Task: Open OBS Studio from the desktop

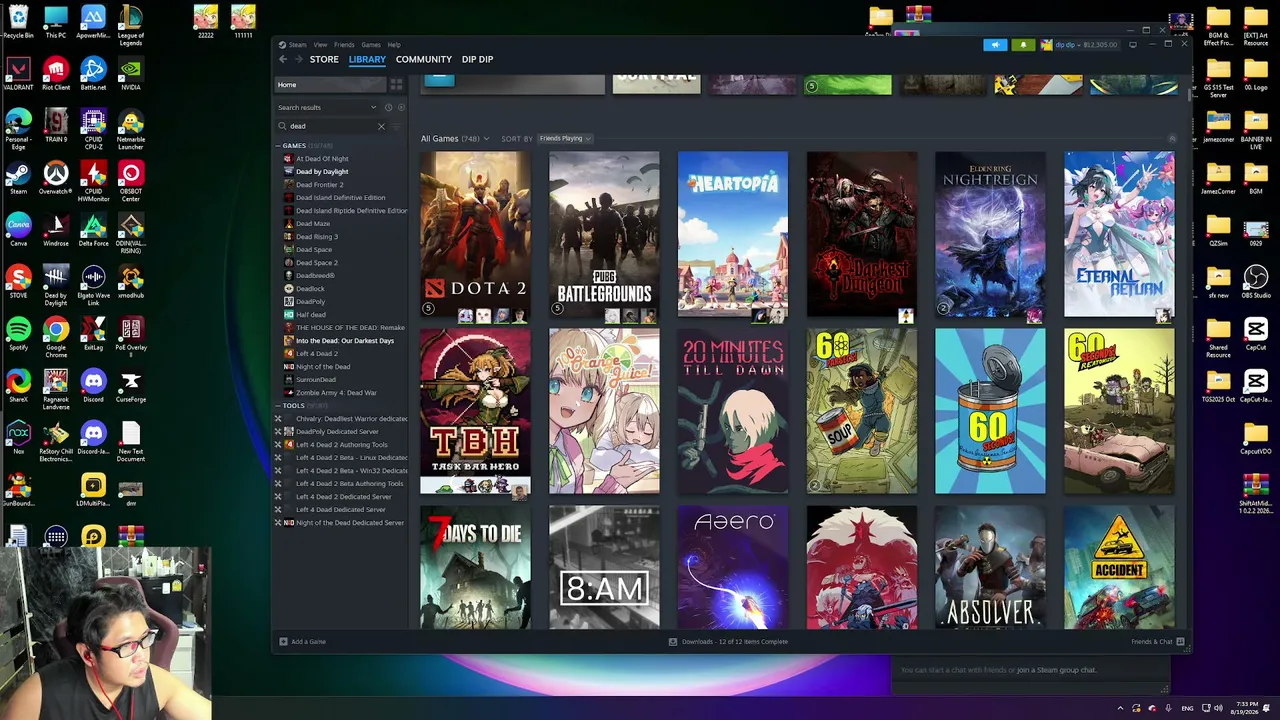Action: coord(1255,281)
